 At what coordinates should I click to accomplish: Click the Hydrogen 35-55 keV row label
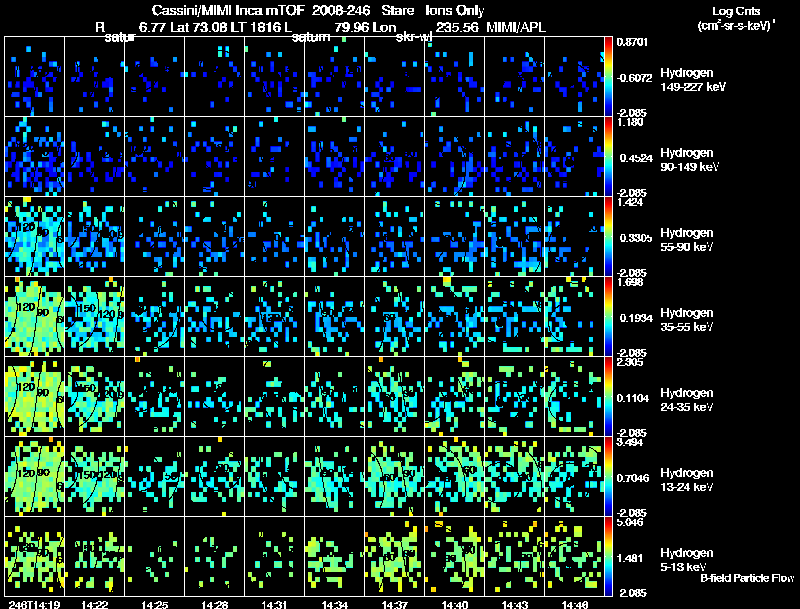[687, 320]
